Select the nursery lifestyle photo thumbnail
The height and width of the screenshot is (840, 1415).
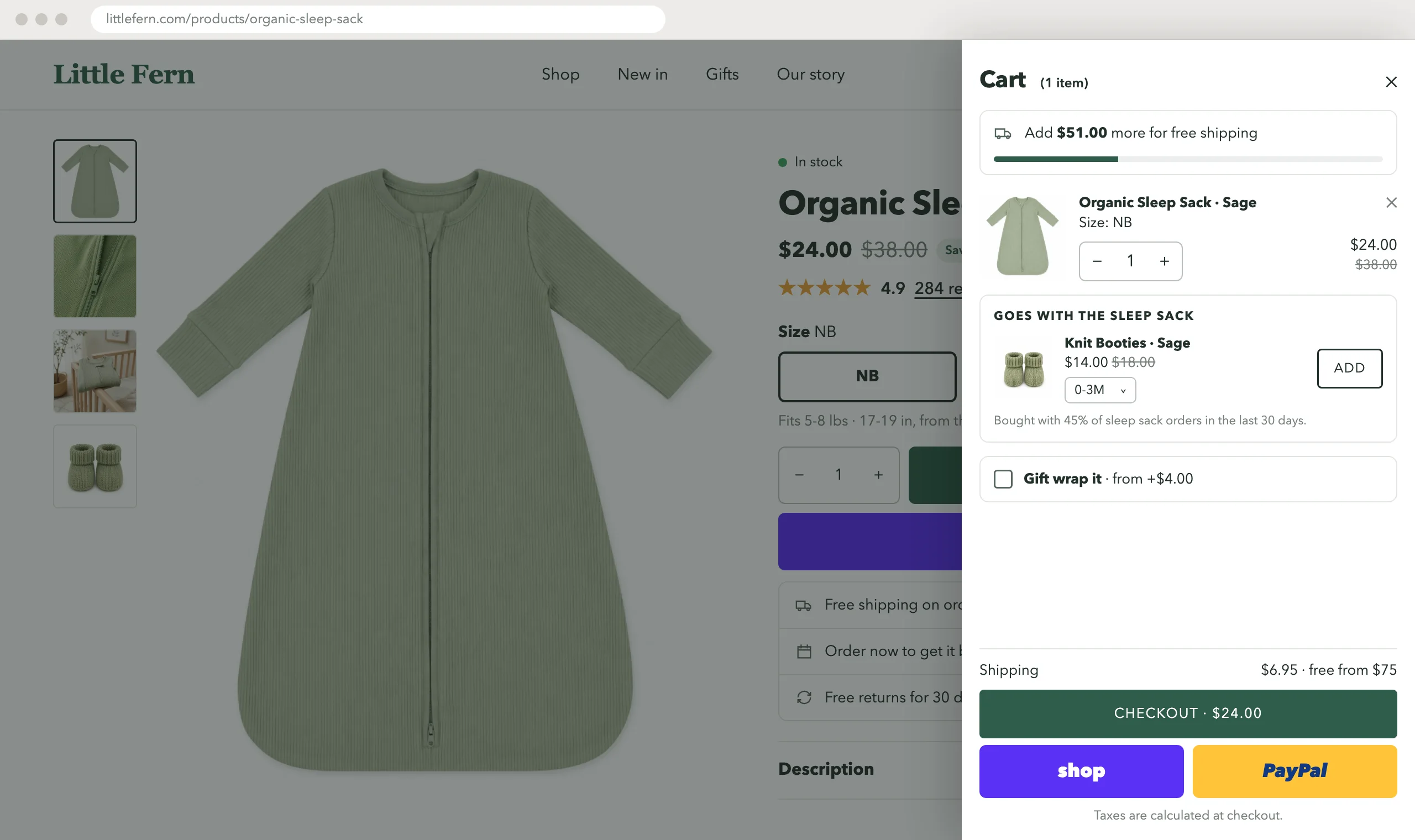(95, 371)
